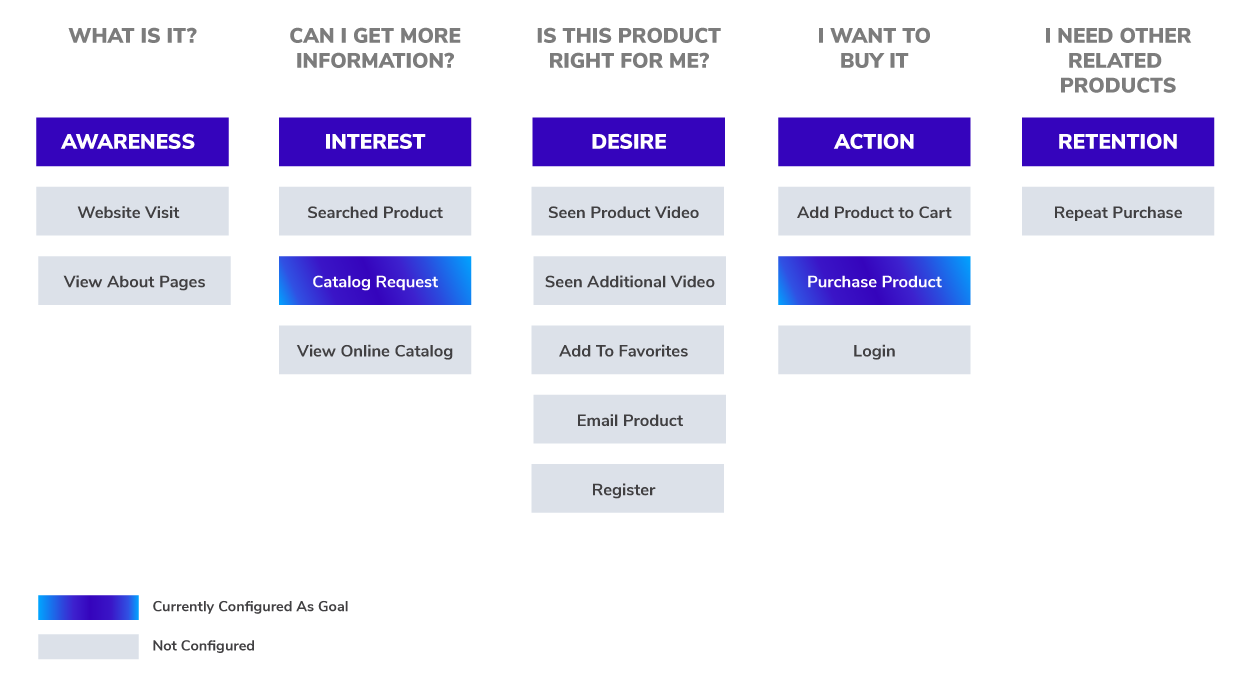Click the gradient Currently Configured legend swatch
This screenshot has width=1250, height=690.
click(88, 607)
